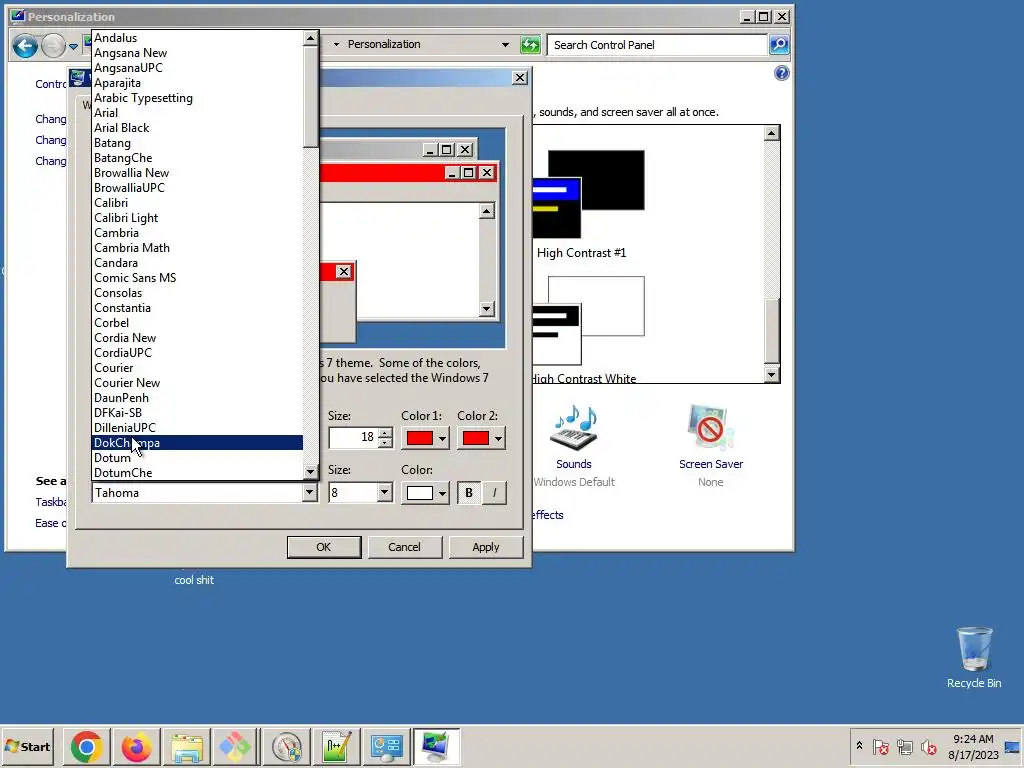Click Apply in the color dialog

pyautogui.click(x=485, y=547)
